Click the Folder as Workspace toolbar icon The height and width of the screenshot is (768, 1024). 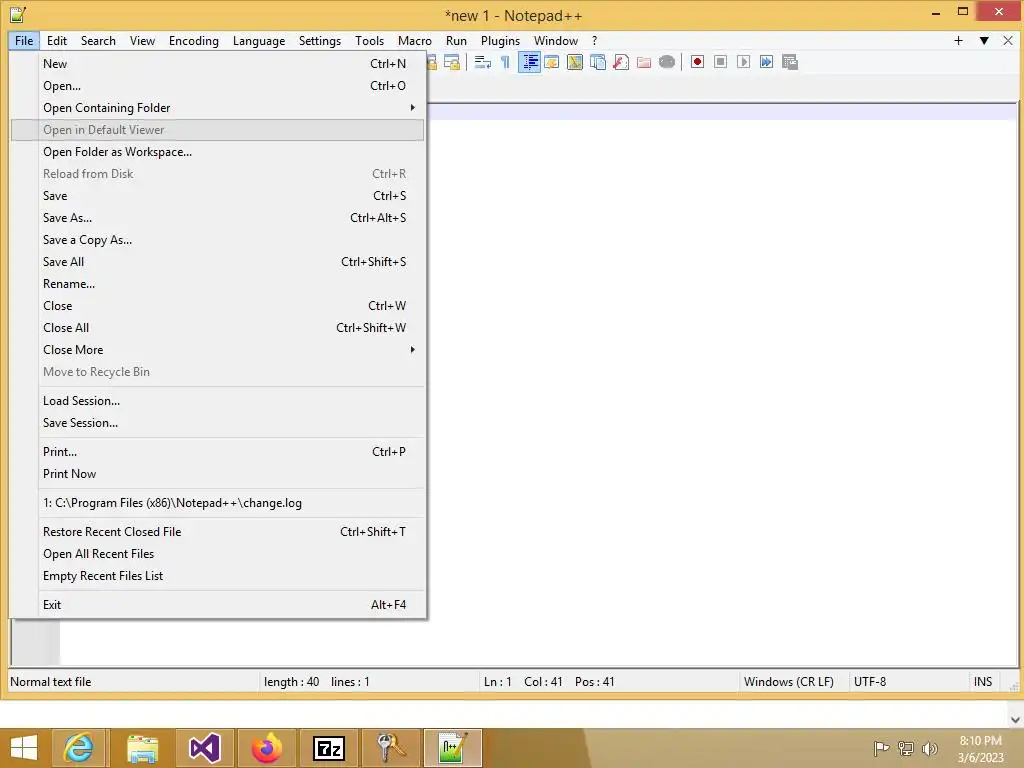click(x=644, y=62)
